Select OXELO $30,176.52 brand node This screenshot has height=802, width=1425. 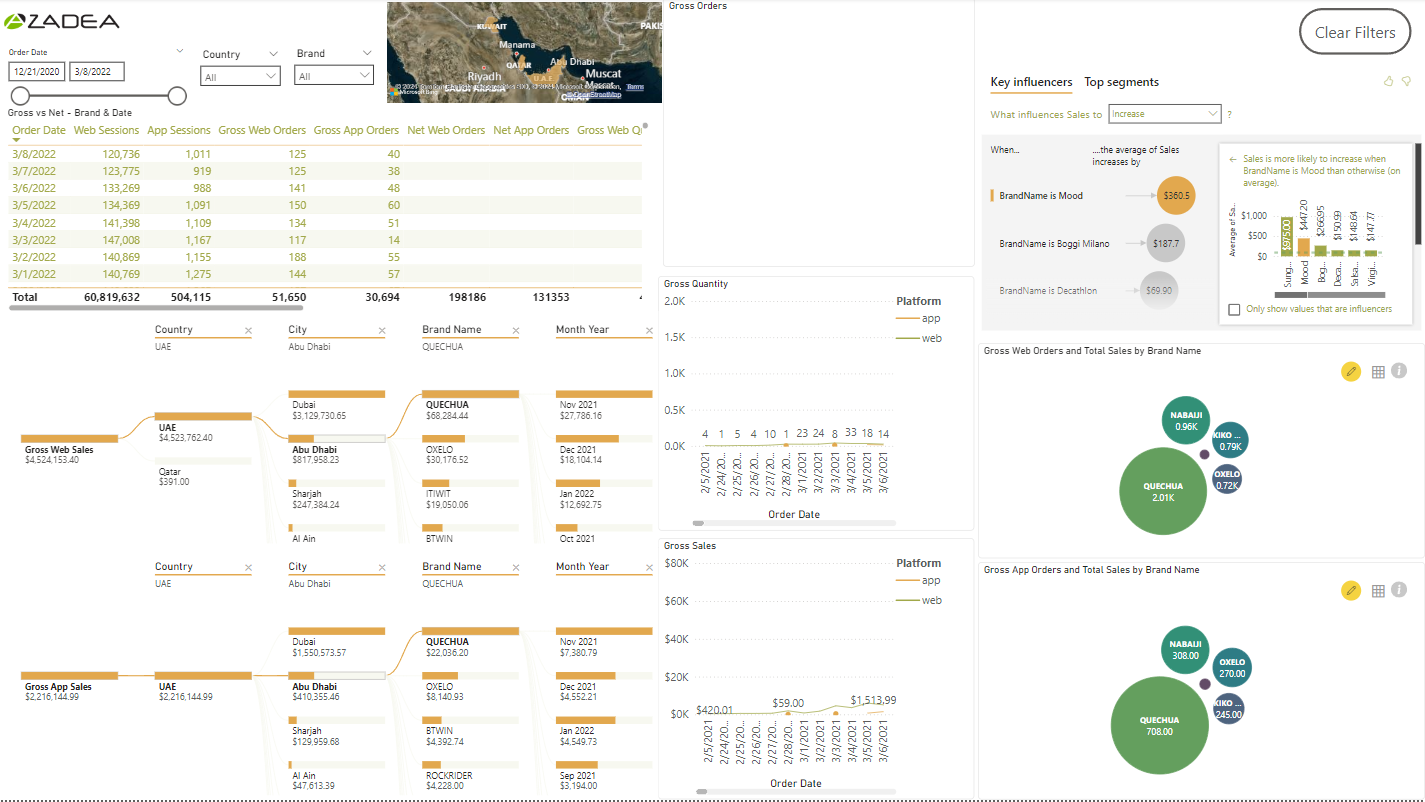tap(470, 449)
